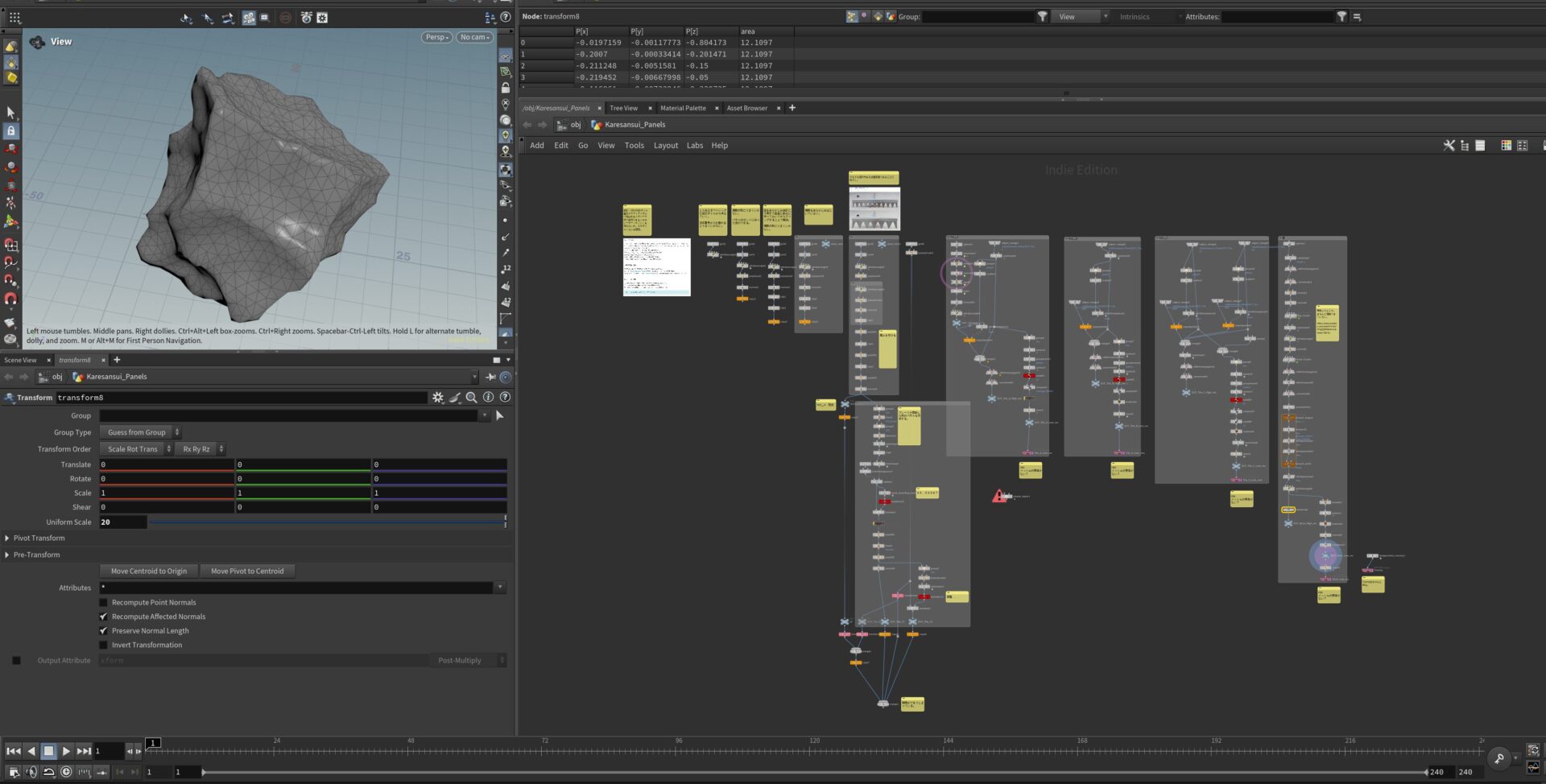Click Move Pivot to Centroid button
This screenshot has height=784, width=1546.
[x=247, y=571]
